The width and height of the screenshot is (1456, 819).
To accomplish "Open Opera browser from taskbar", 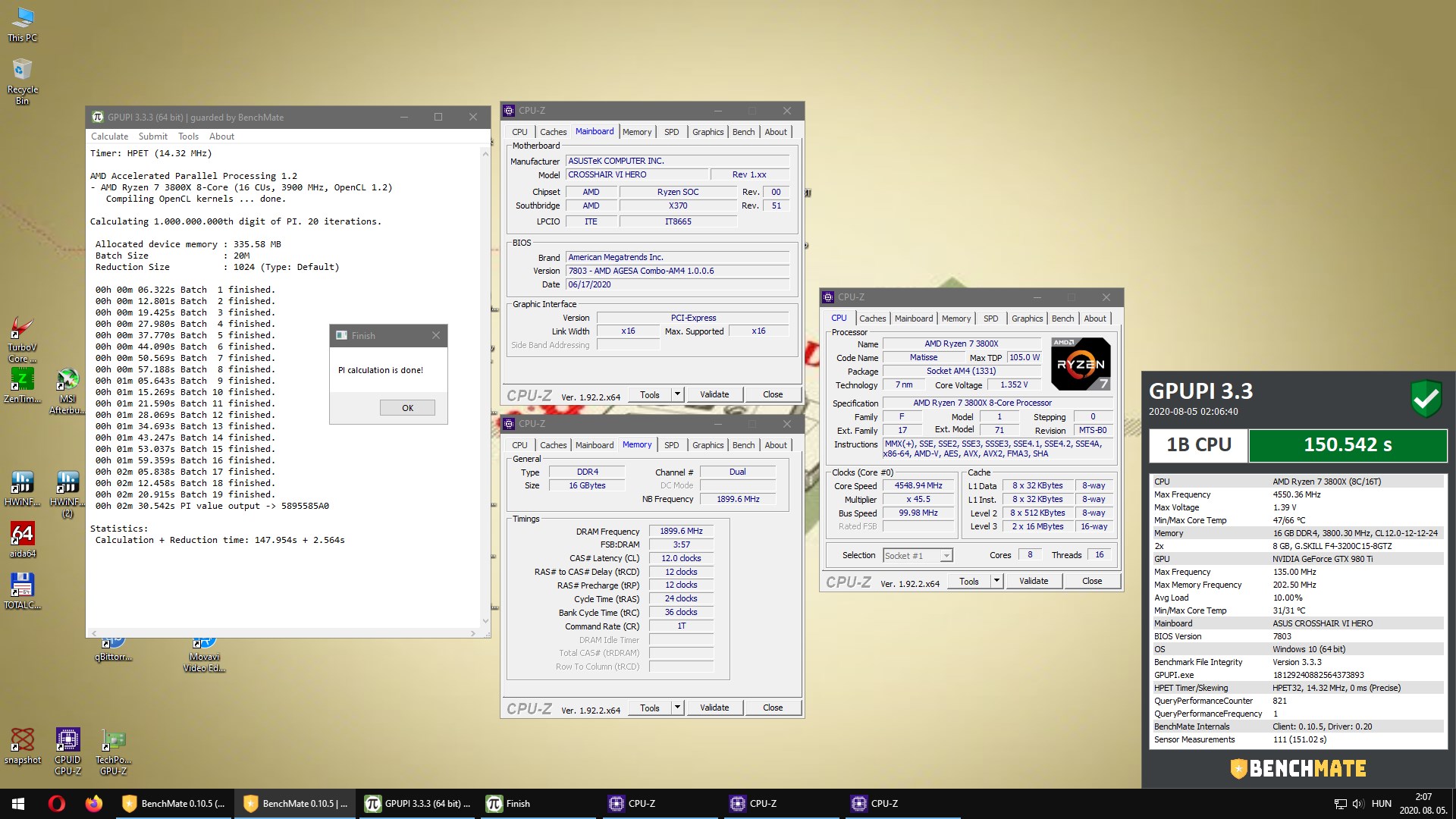I will click(x=56, y=804).
